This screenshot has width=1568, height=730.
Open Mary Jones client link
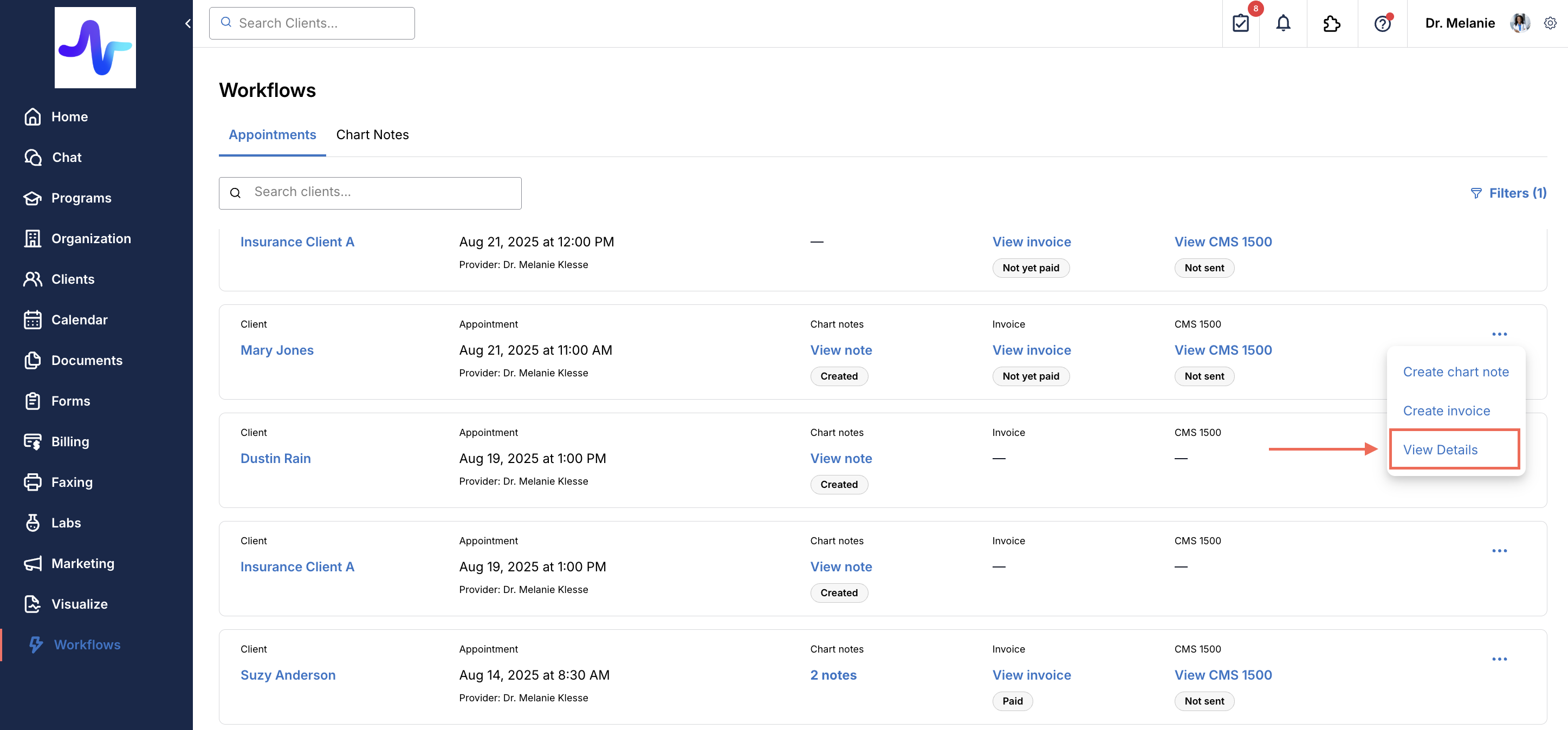[277, 350]
